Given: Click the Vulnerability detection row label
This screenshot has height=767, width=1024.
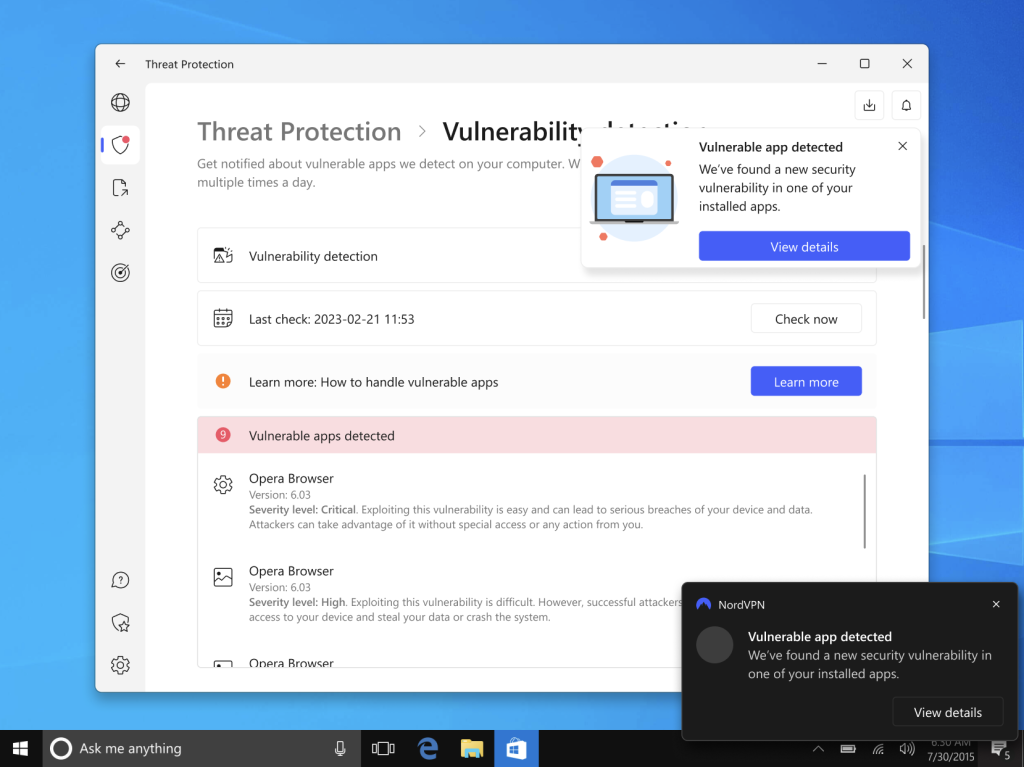Looking at the screenshot, I should pyautogui.click(x=313, y=256).
